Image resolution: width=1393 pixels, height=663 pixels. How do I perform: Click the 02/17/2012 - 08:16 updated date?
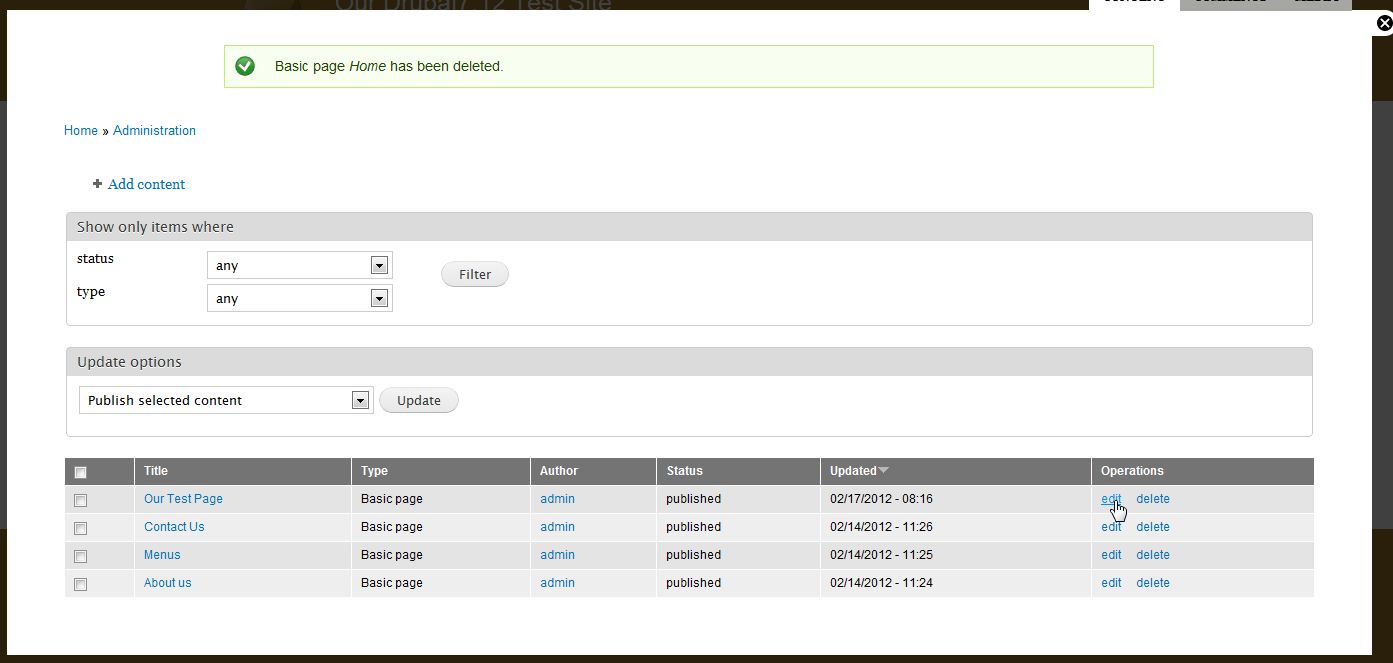click(881, 499)
